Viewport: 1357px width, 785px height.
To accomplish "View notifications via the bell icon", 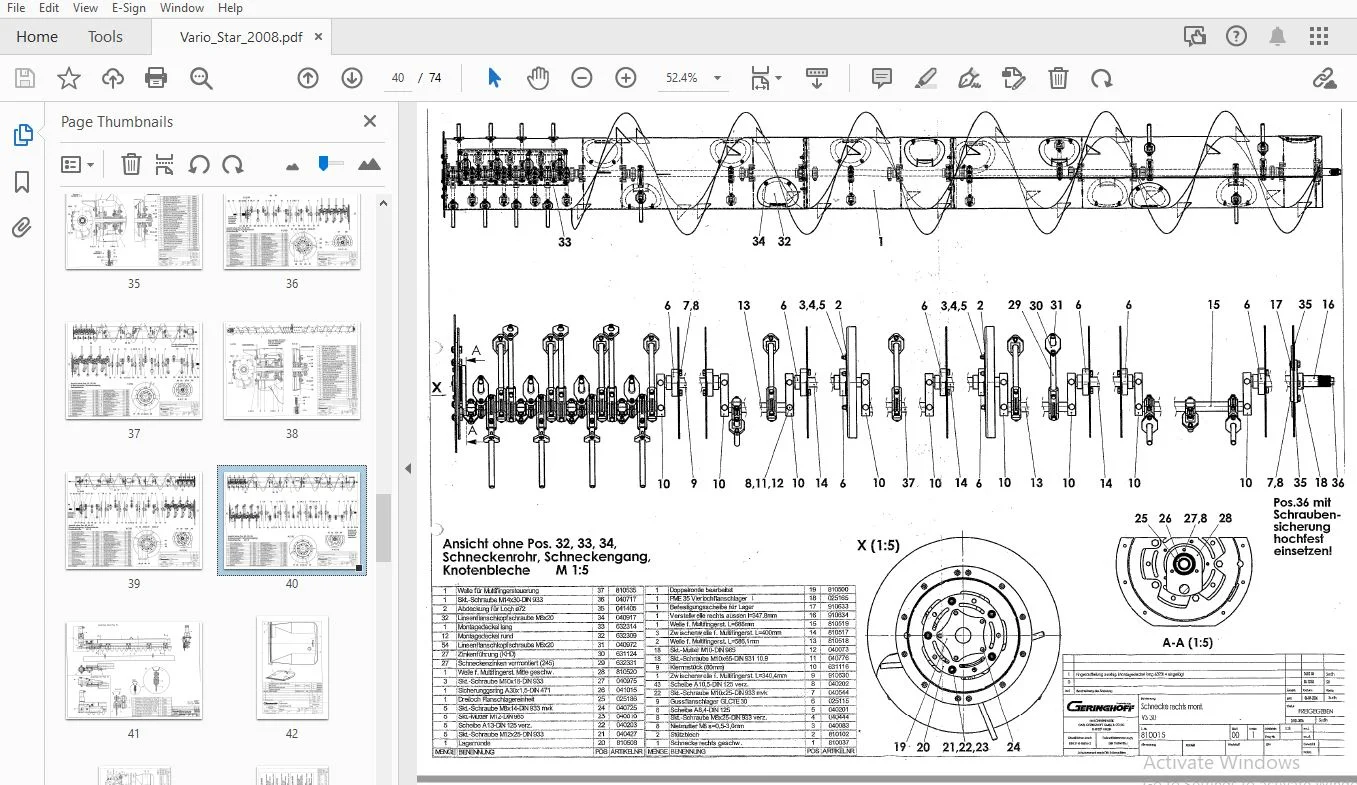I will click(1277, 37).
